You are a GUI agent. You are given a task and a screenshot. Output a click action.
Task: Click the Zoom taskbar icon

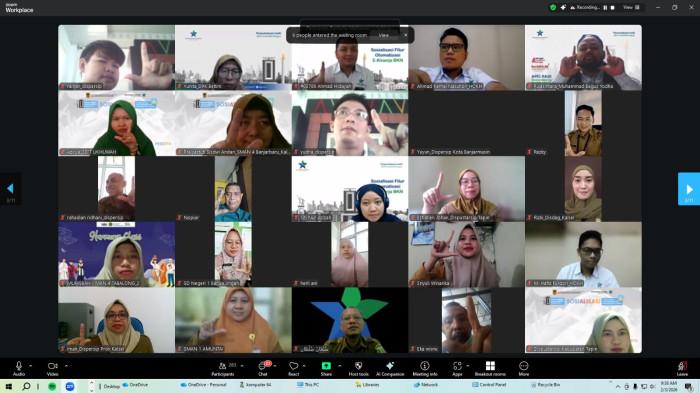point(70,386)
